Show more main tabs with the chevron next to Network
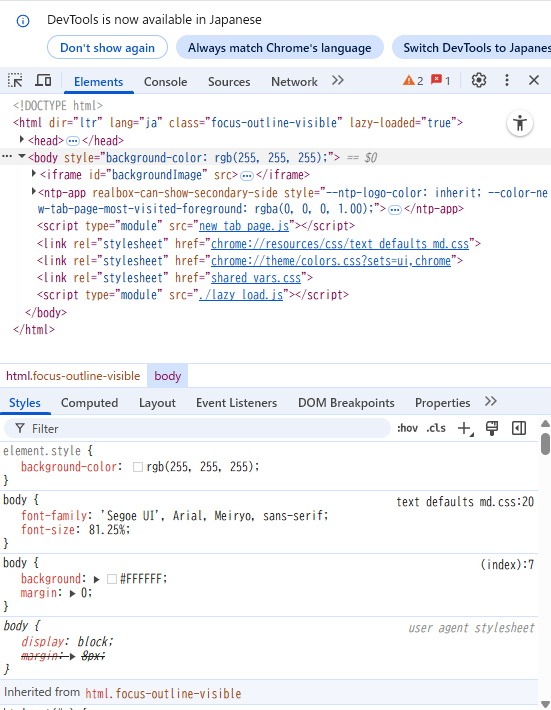The image size is (551, 710). click(338, 81)
